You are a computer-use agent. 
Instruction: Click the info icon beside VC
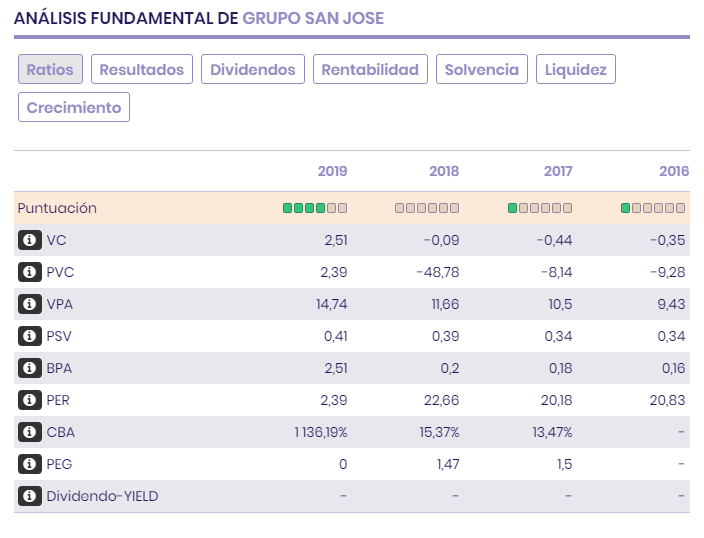pyautogui.click(x=29, y=240)
